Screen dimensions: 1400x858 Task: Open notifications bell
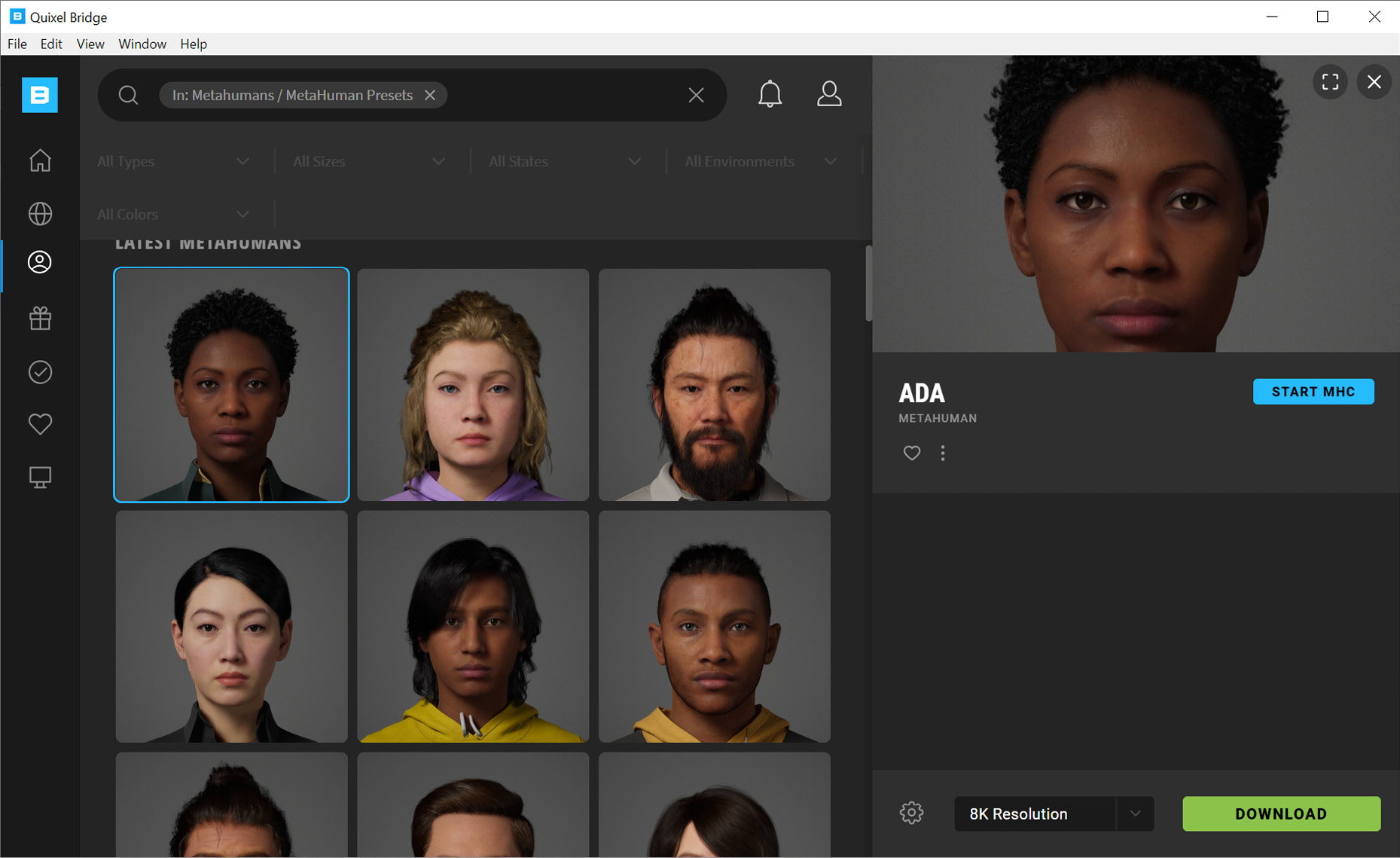tap(770, 94)
